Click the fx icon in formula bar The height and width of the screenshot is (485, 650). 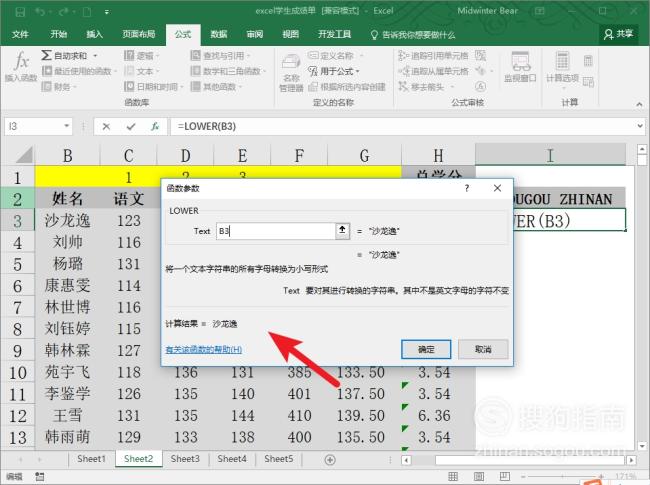[x=155, y=126]
